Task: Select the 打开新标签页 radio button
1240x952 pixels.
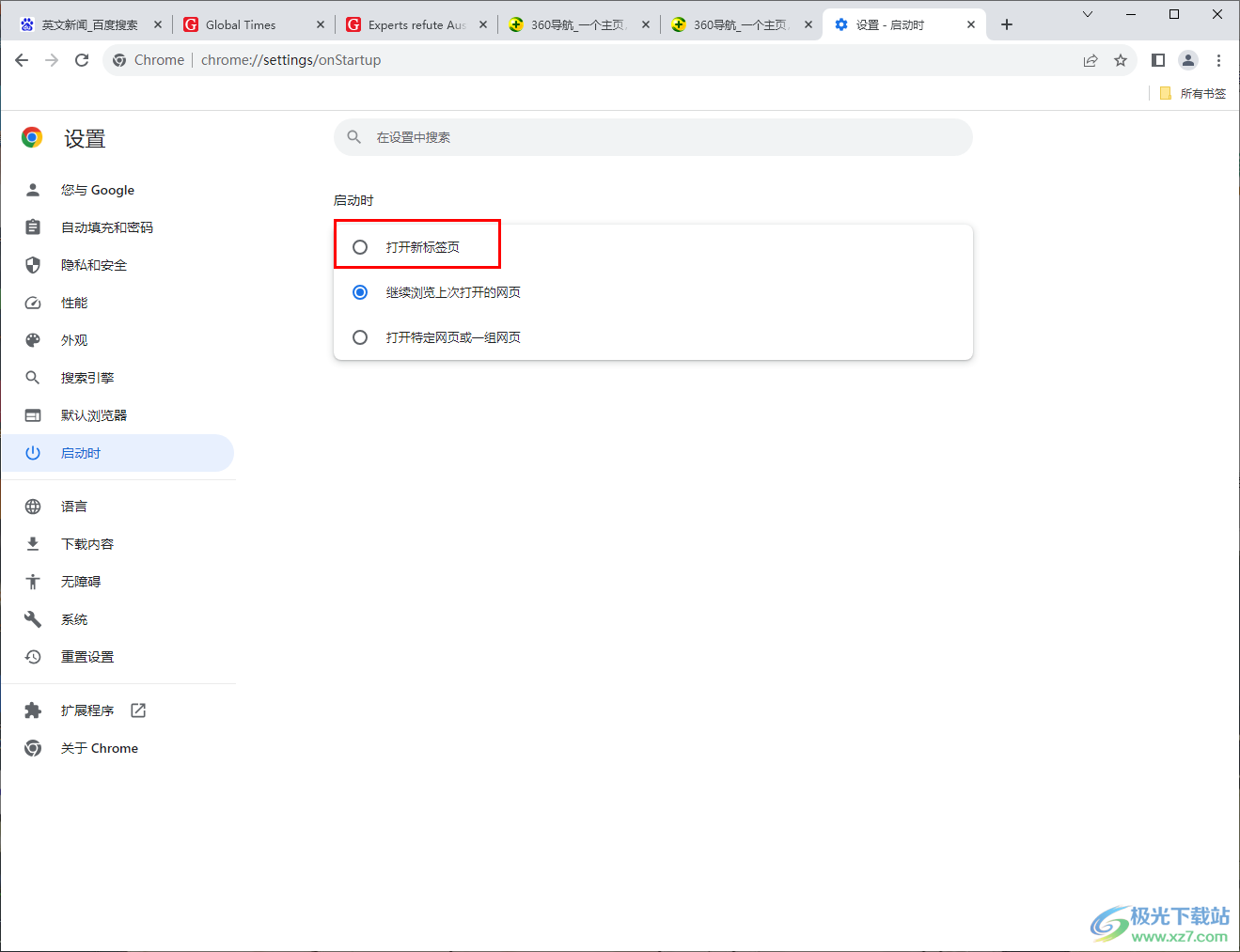Action: pyautogui.click(x=360, y=247)
